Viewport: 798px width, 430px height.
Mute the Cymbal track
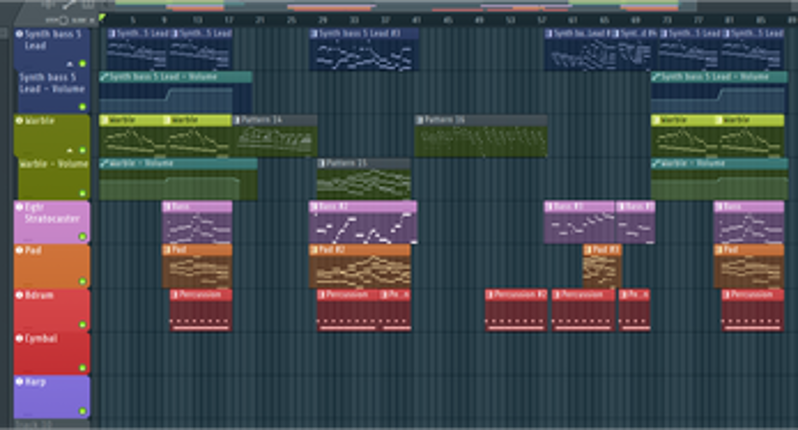[x=82, y=368]
